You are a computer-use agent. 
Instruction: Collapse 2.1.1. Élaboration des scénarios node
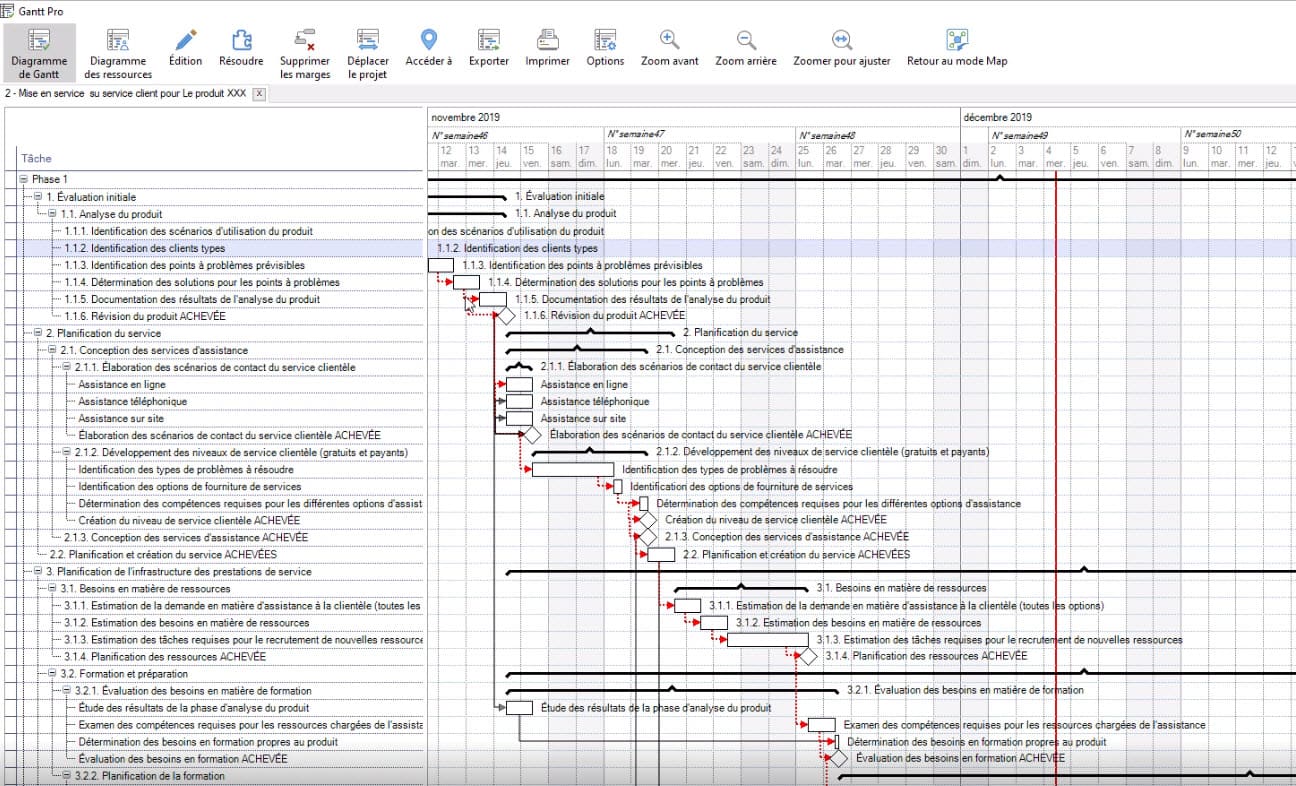click(67, 367)
